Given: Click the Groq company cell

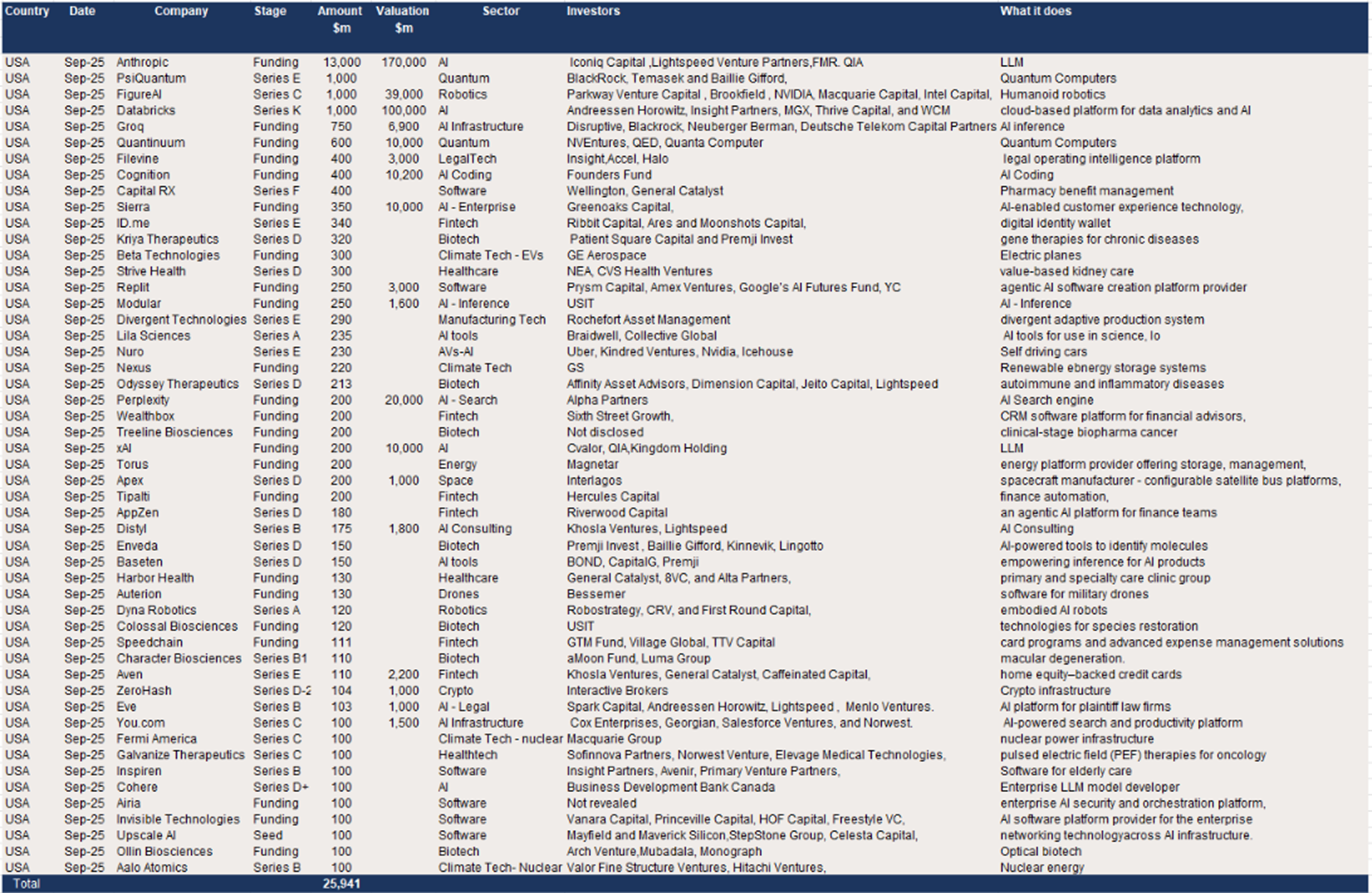Looking at the screenshot, I should point(130,127).
